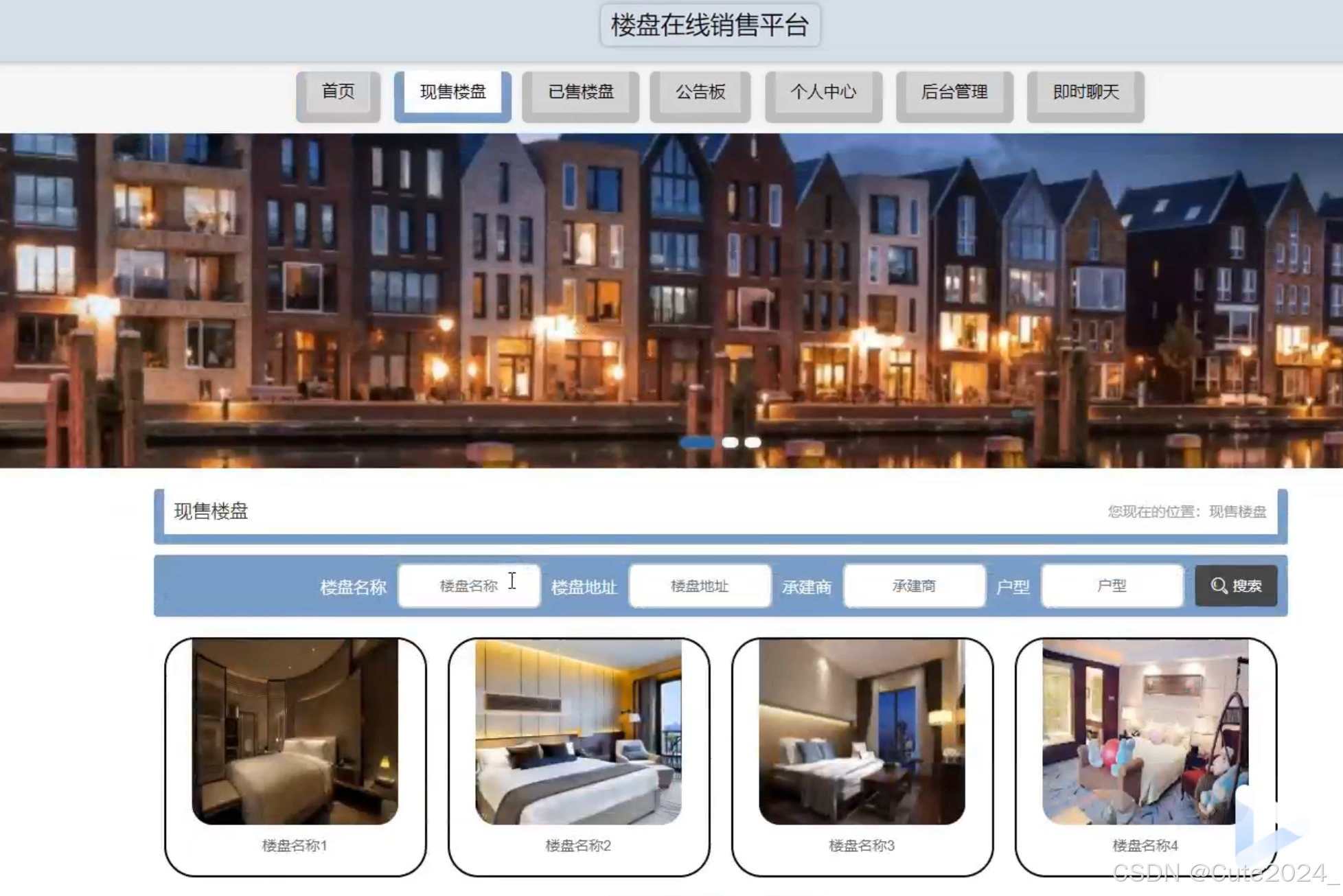Viewport: 1343px width, 896px height.
Task: Focus the 楼盘地址 input field
Action: (x=700, y=586)
